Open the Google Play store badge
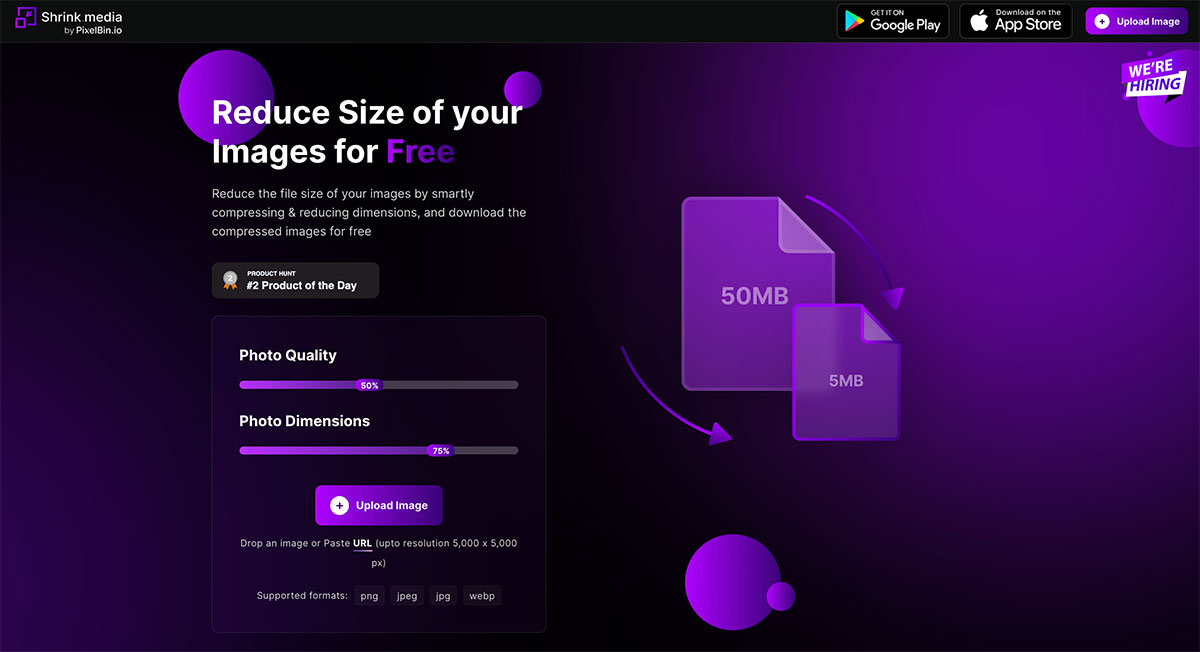 click(x=892, y=21)
